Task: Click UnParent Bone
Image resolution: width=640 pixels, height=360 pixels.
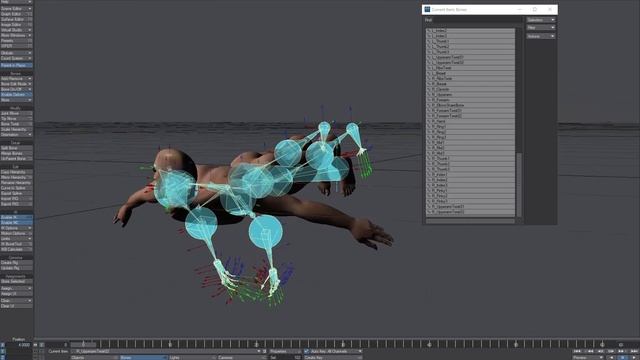Action: [16, 158]
